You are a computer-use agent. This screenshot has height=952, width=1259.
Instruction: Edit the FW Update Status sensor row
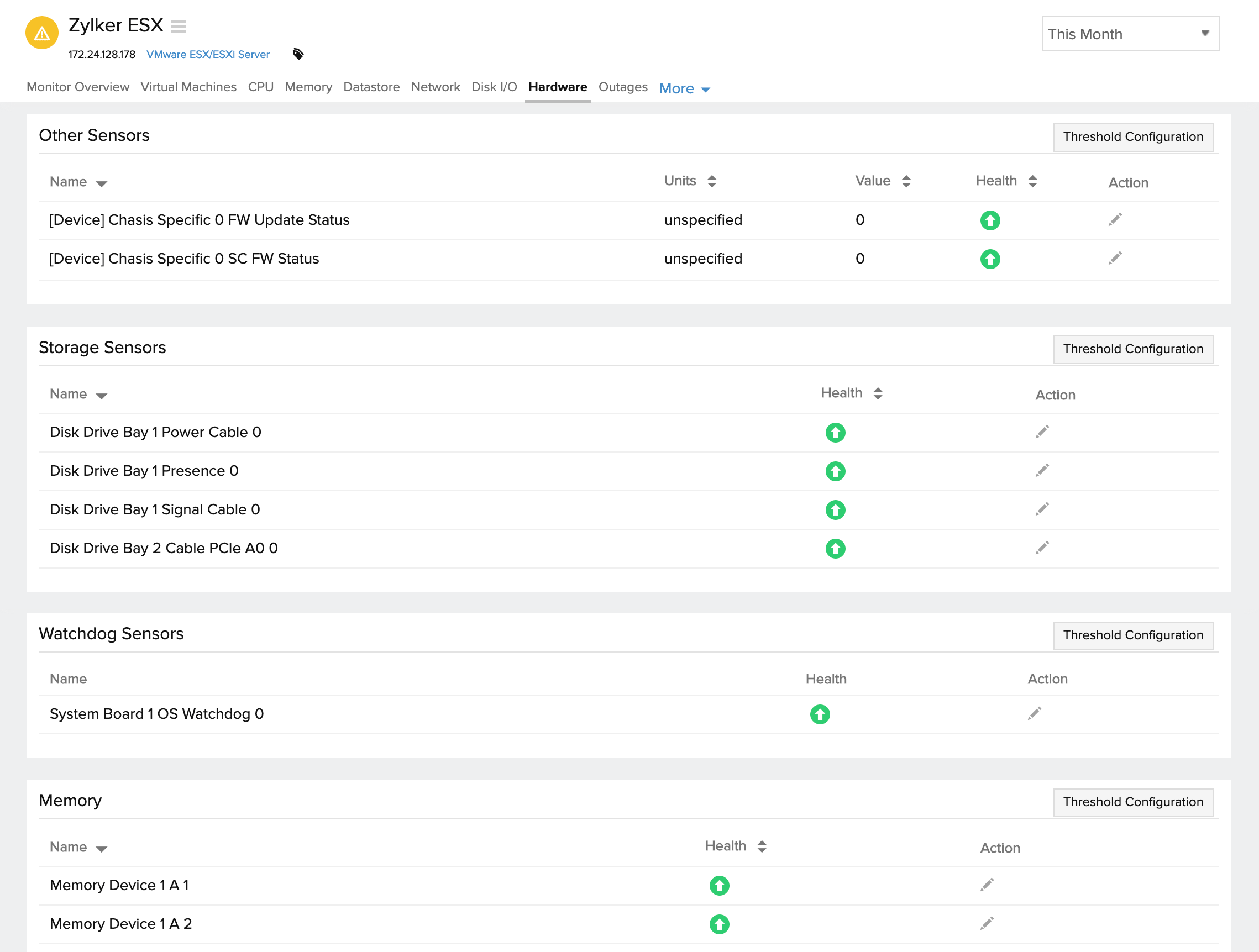coord(1114,220)
